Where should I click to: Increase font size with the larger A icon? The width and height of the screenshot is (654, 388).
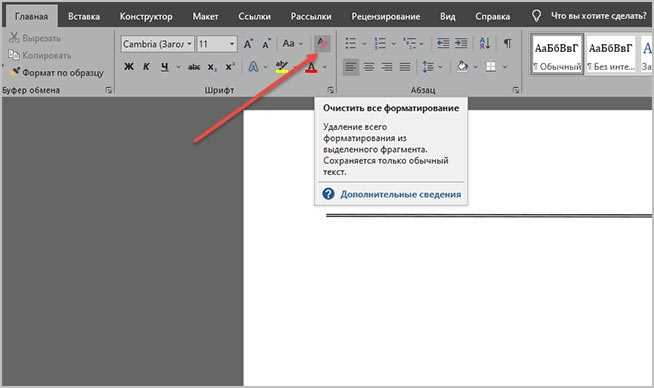tap(248, 43)
